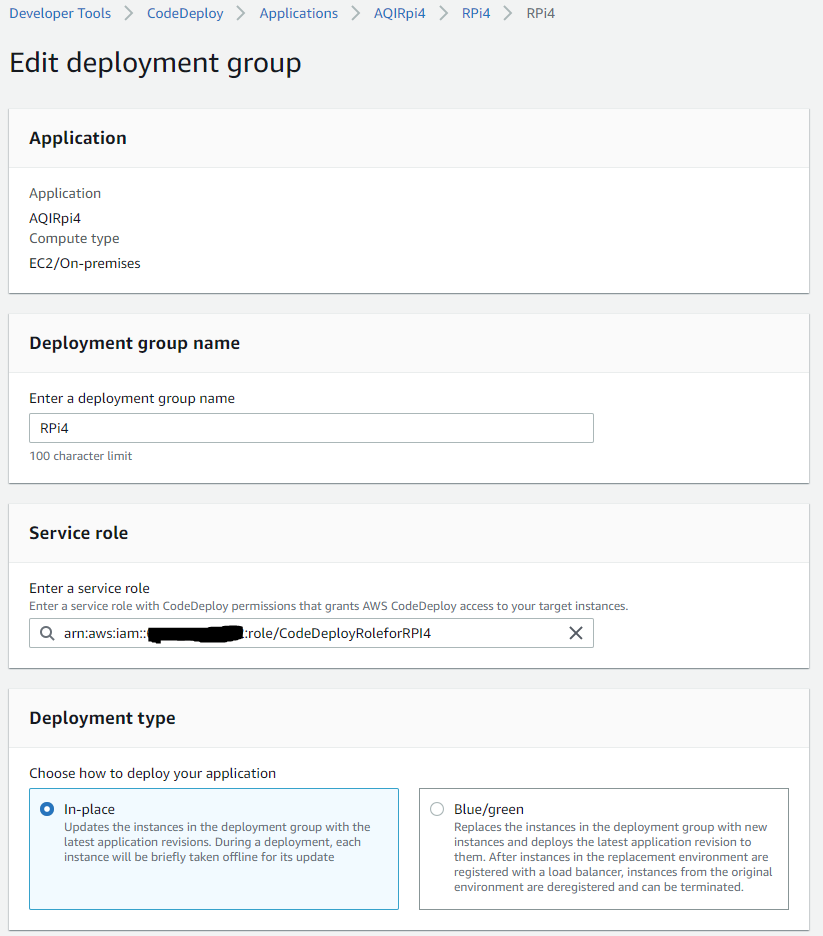
Task: Open the Developer Tools breadcrumb link
Action: pos(59,13)
